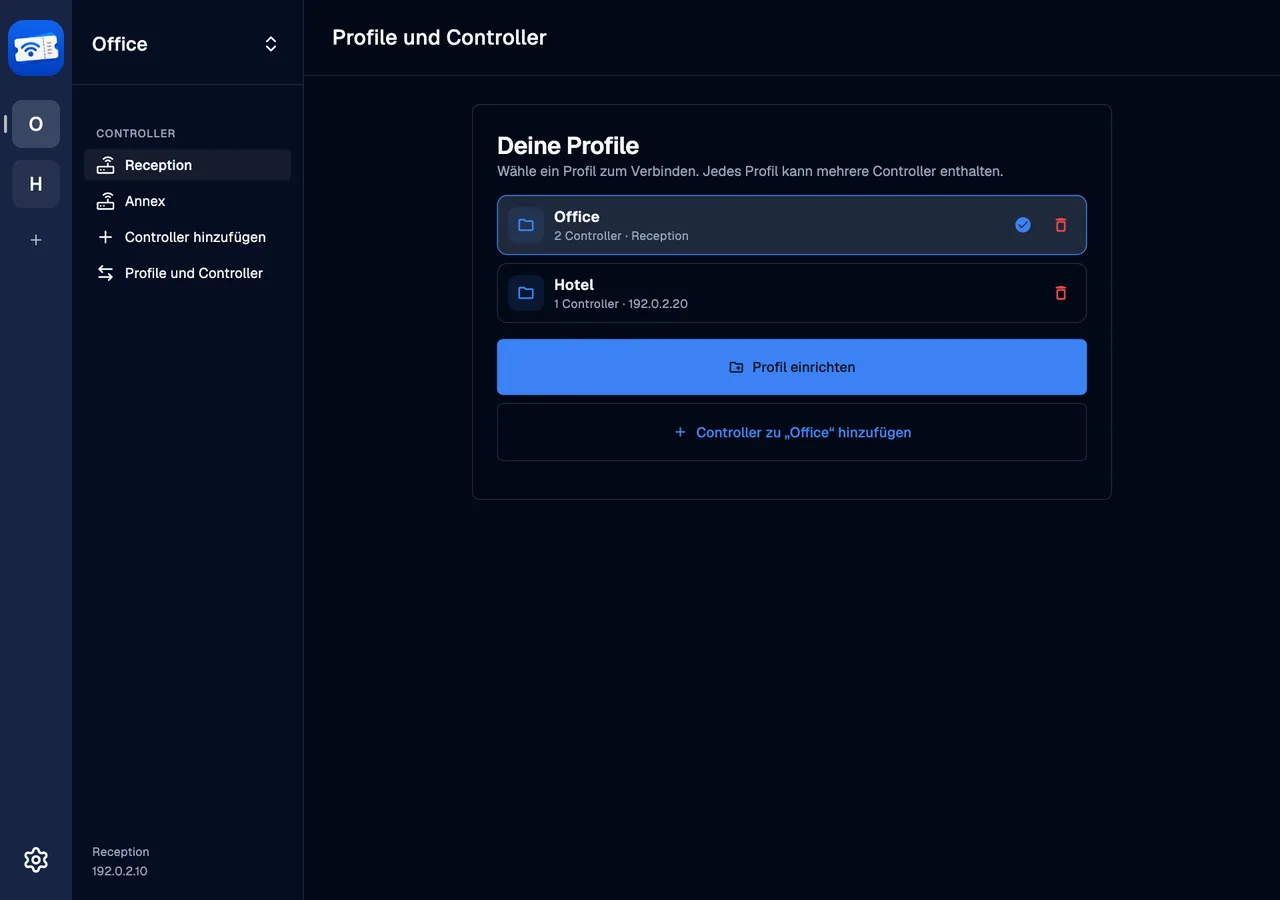
Task: Open Profile und Controller in sidebar
Action: (x=188, y=273)
